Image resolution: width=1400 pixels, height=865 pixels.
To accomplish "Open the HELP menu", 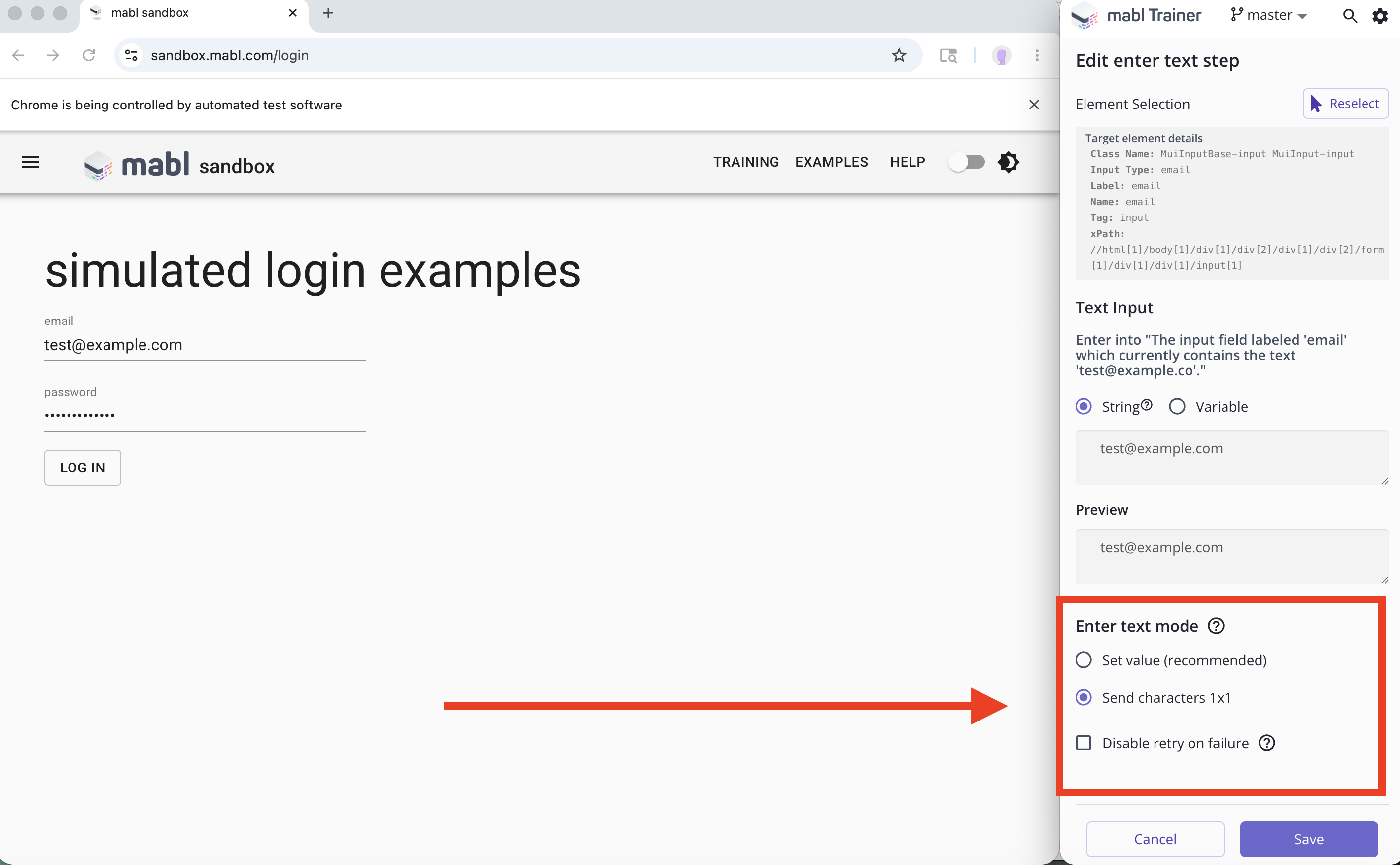I will pos(908,162).
